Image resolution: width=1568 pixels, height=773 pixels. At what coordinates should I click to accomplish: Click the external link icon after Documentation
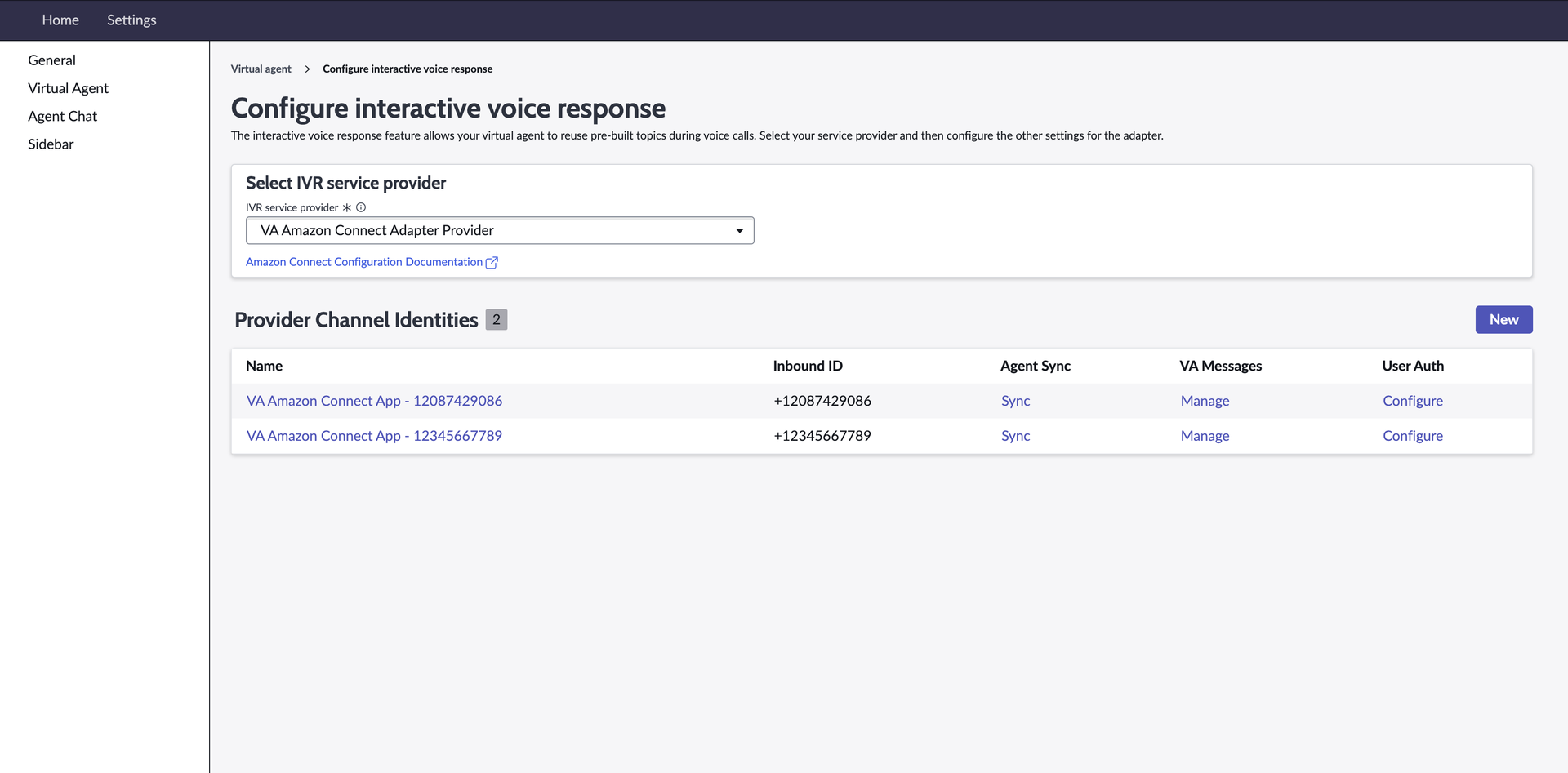pos(492,262)
